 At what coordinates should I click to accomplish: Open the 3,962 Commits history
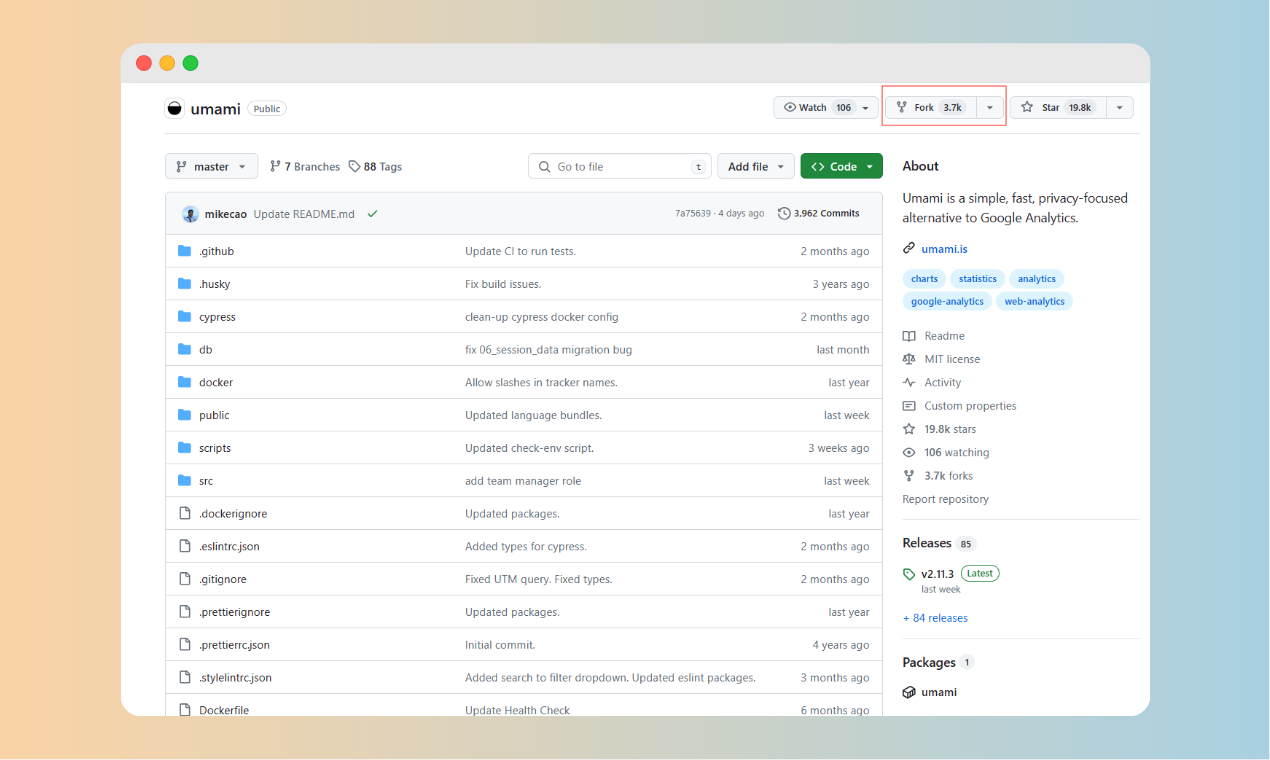click(x=818, y=213)
